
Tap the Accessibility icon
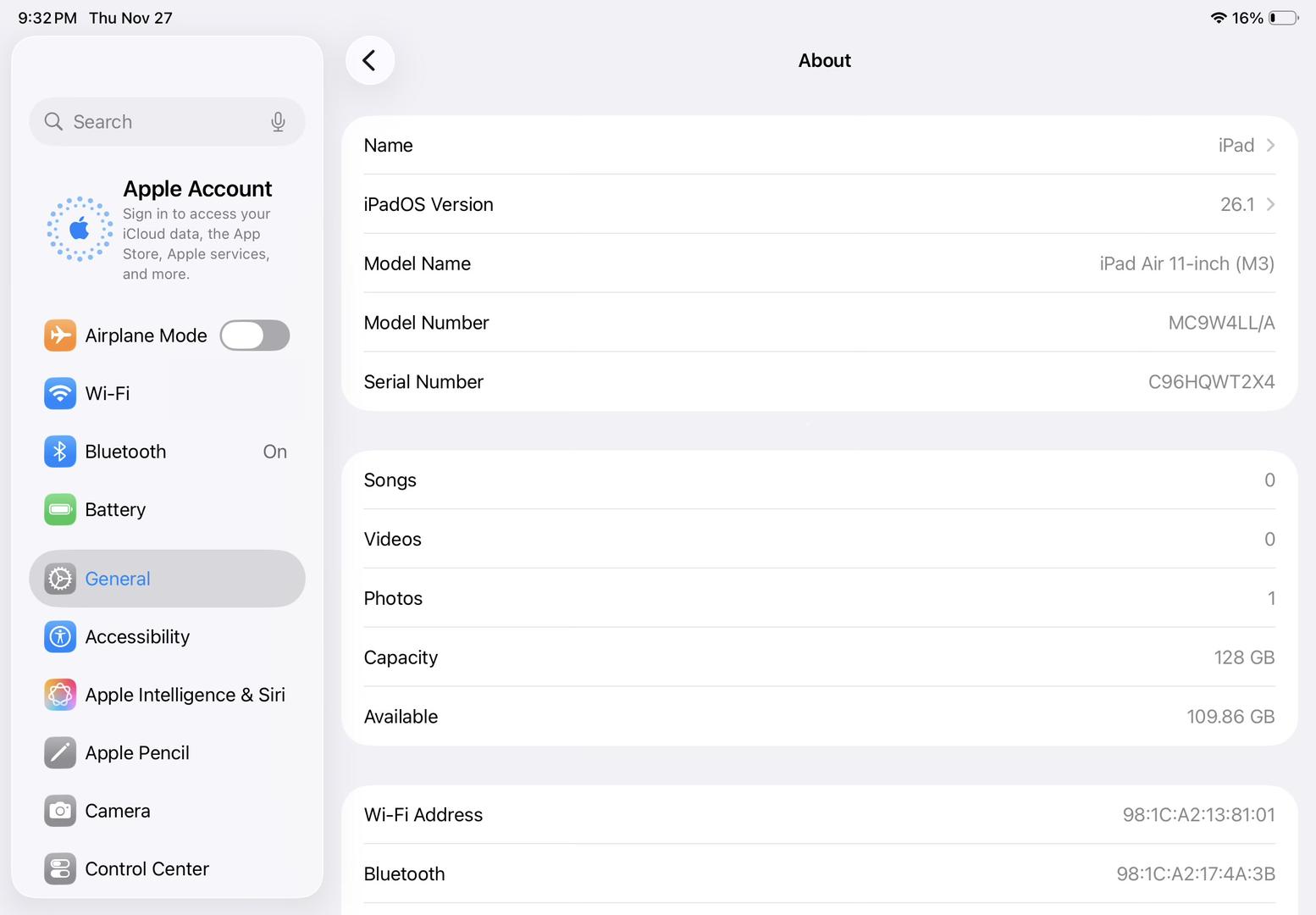[60, 636]
